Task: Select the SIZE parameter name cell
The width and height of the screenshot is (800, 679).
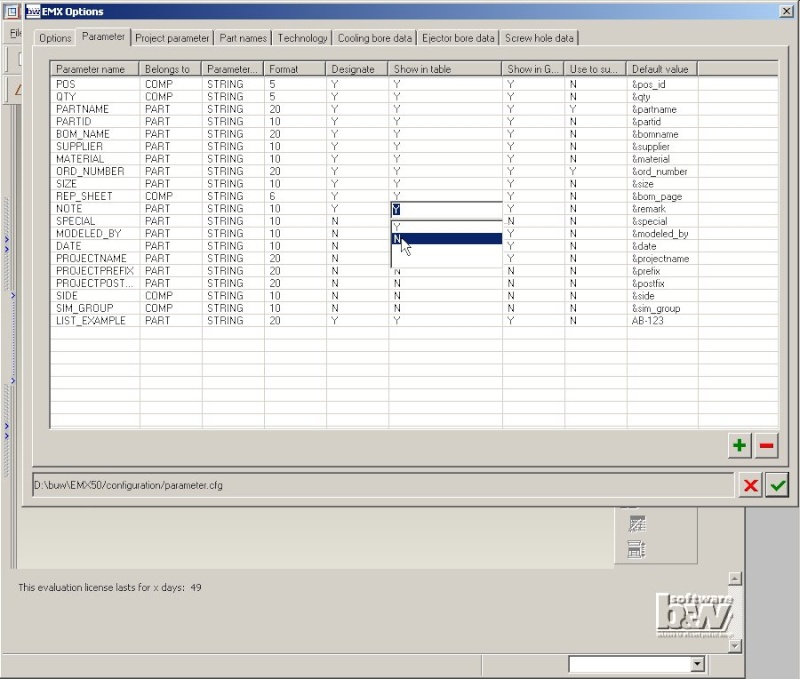Action: [x=95, y=184]
